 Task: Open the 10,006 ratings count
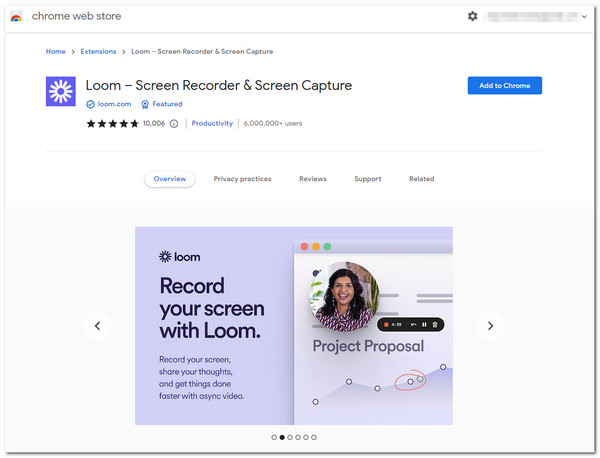(x=154, y=123)
